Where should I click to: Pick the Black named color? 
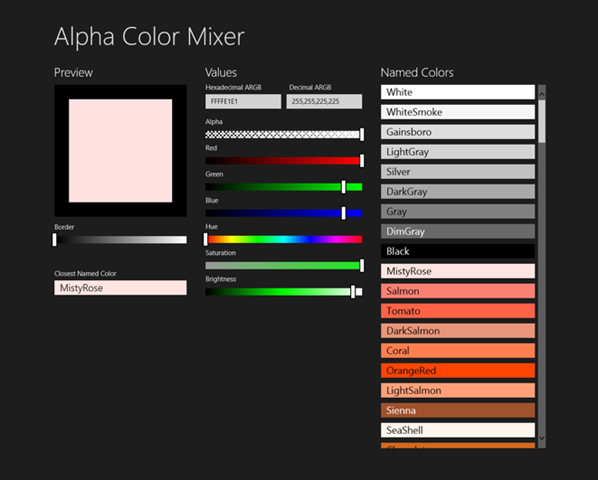coord(458,251)
